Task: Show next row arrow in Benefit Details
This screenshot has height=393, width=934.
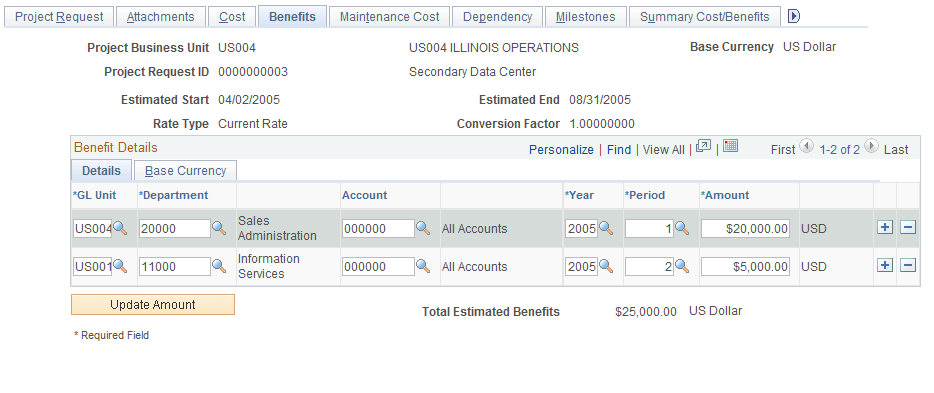Action: click(x=871, y=146)
